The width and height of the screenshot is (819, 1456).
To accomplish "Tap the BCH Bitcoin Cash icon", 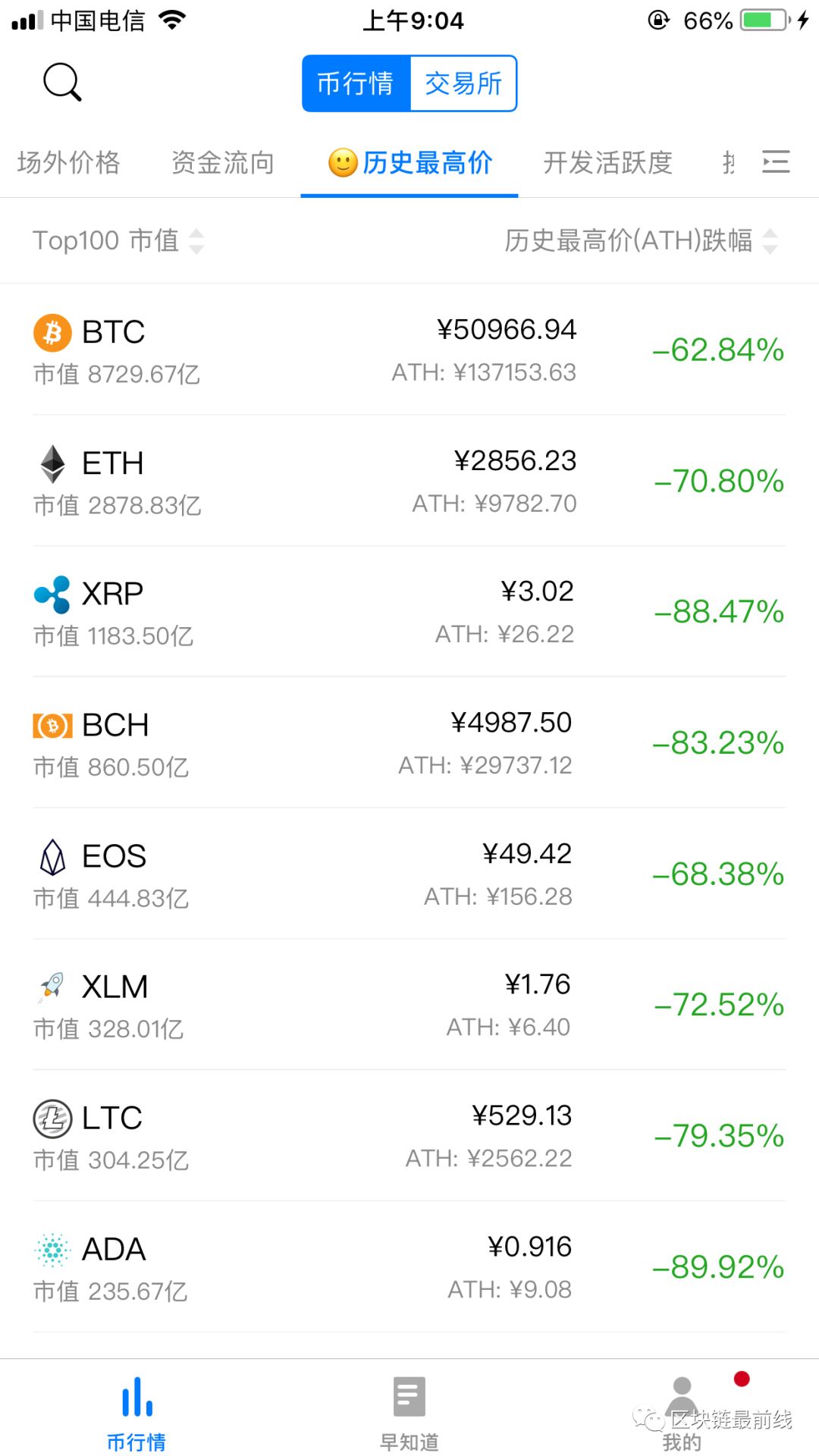I will pos(52,726).
